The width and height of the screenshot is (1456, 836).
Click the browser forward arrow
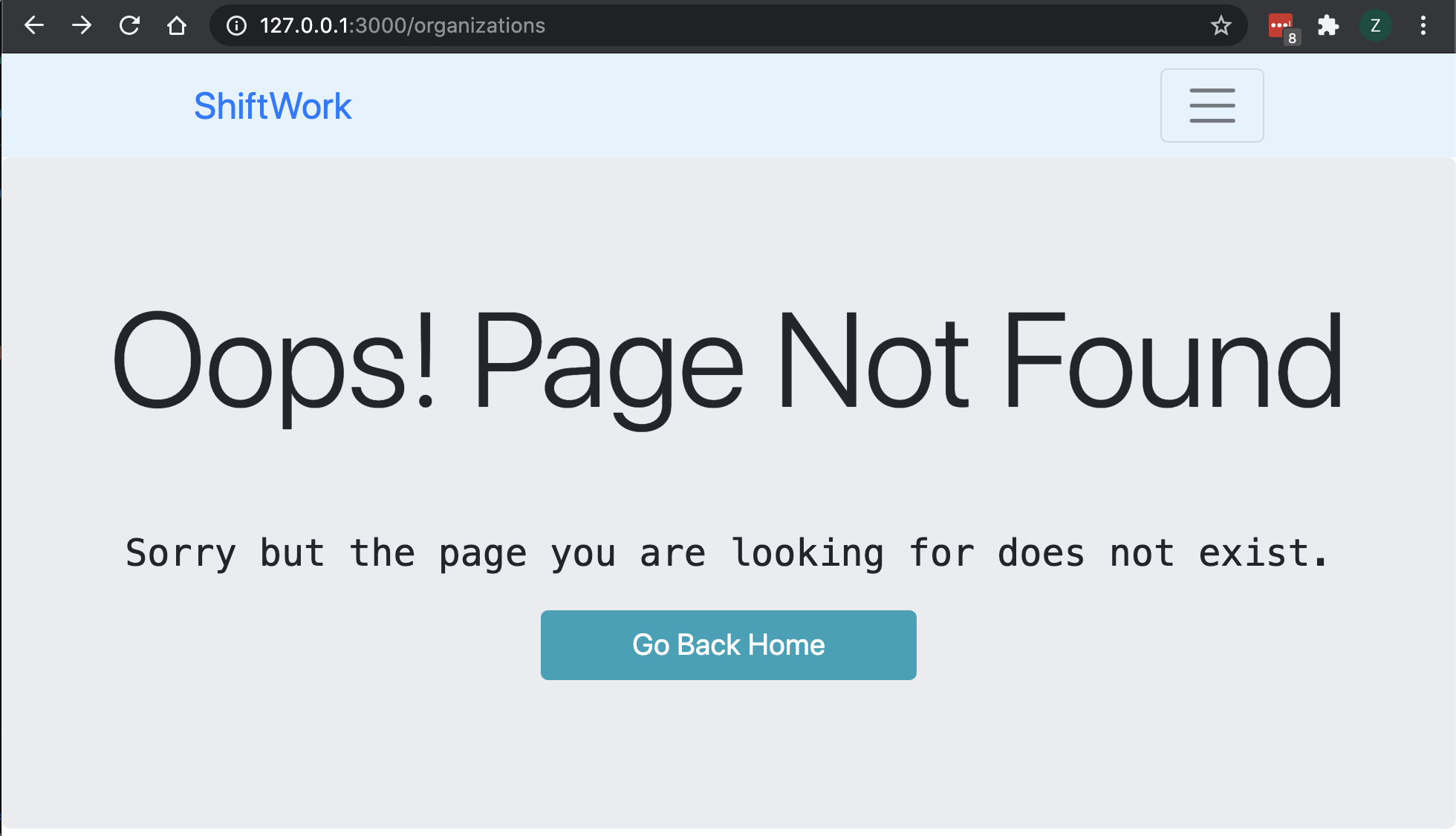click(x=82, y=26)
